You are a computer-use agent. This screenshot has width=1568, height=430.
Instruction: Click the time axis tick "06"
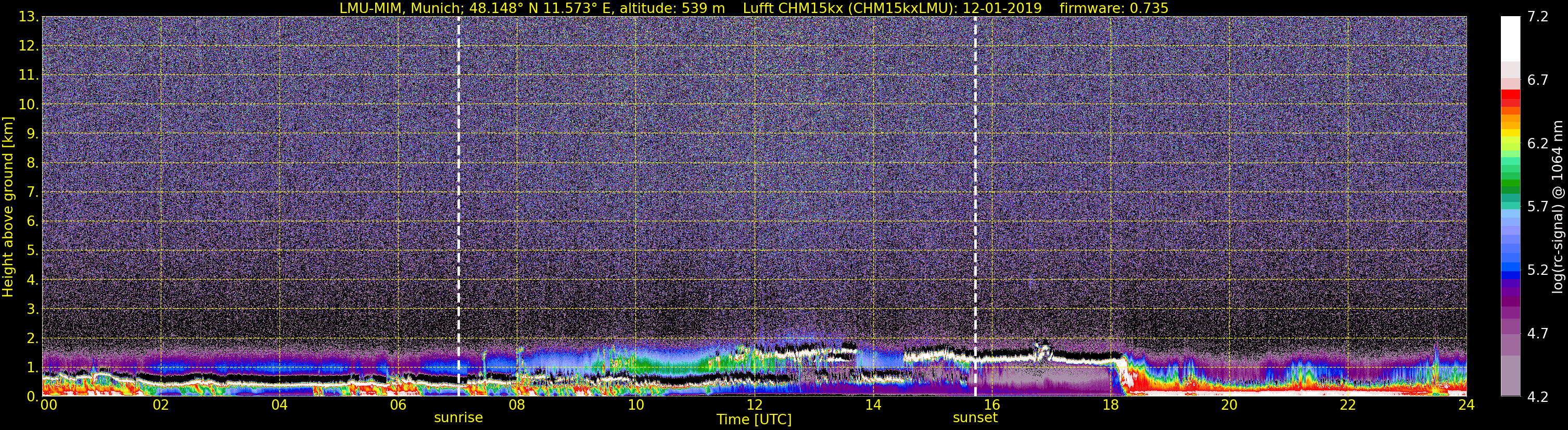tap(398, 406)
